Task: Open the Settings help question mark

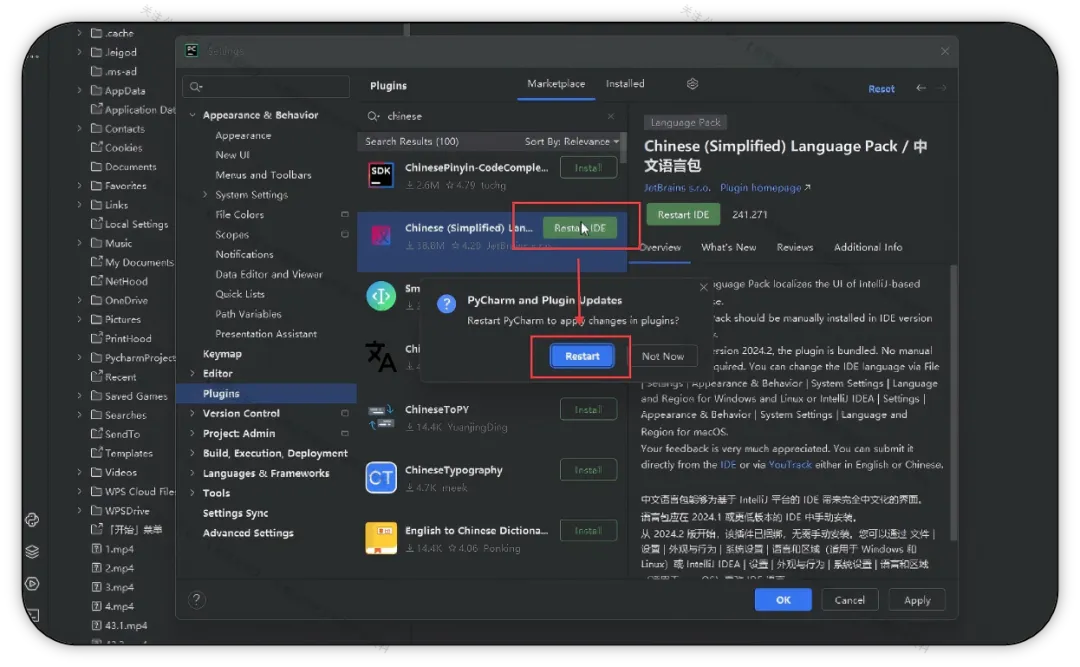Action: (196, 600)
